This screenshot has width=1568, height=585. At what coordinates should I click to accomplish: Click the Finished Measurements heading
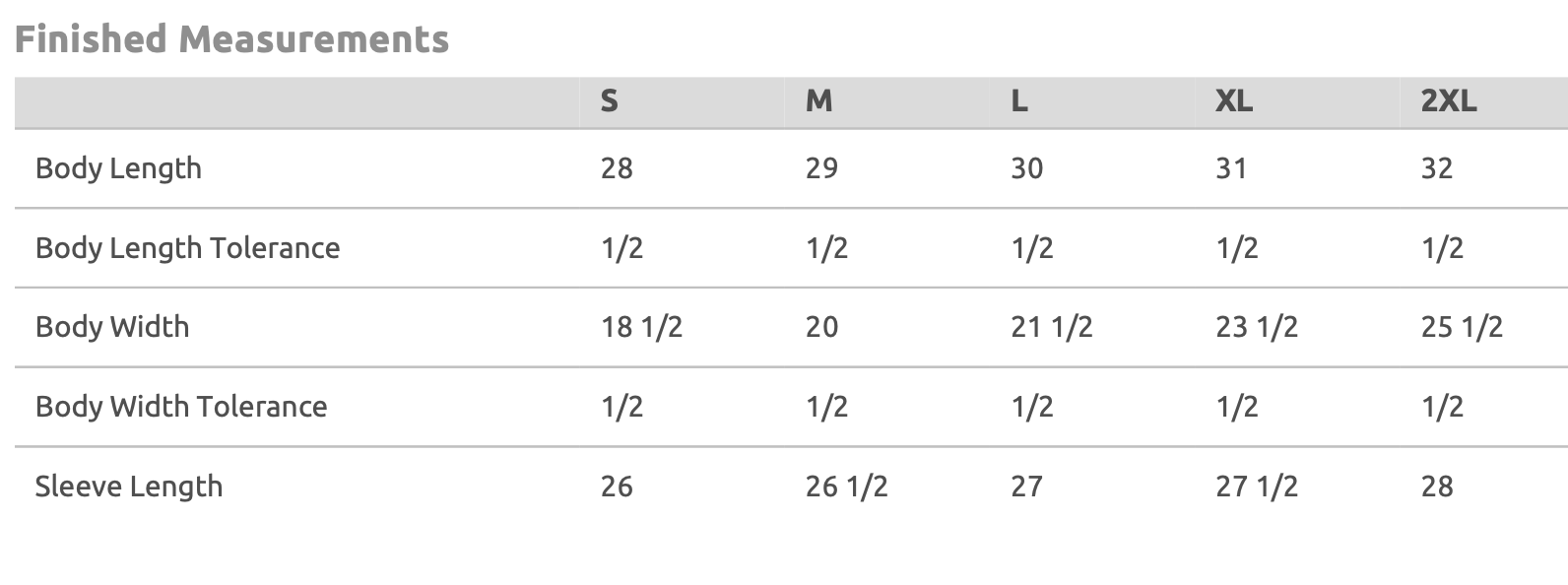coord(231,39)
